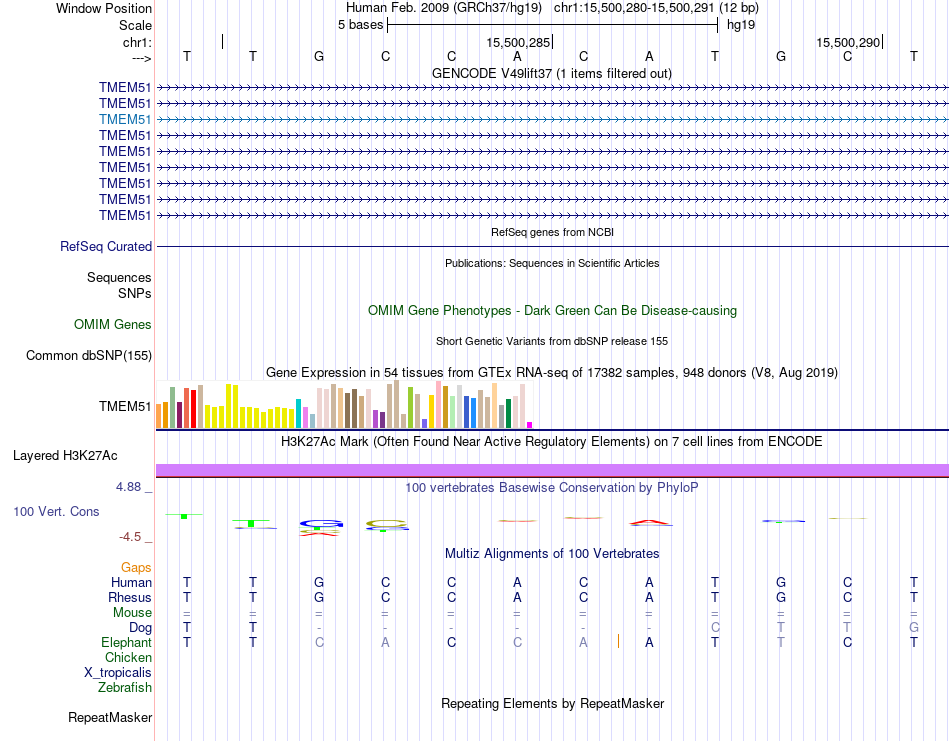
Task: Click the chr1: ruler label
Action: (x=137, y=42)
